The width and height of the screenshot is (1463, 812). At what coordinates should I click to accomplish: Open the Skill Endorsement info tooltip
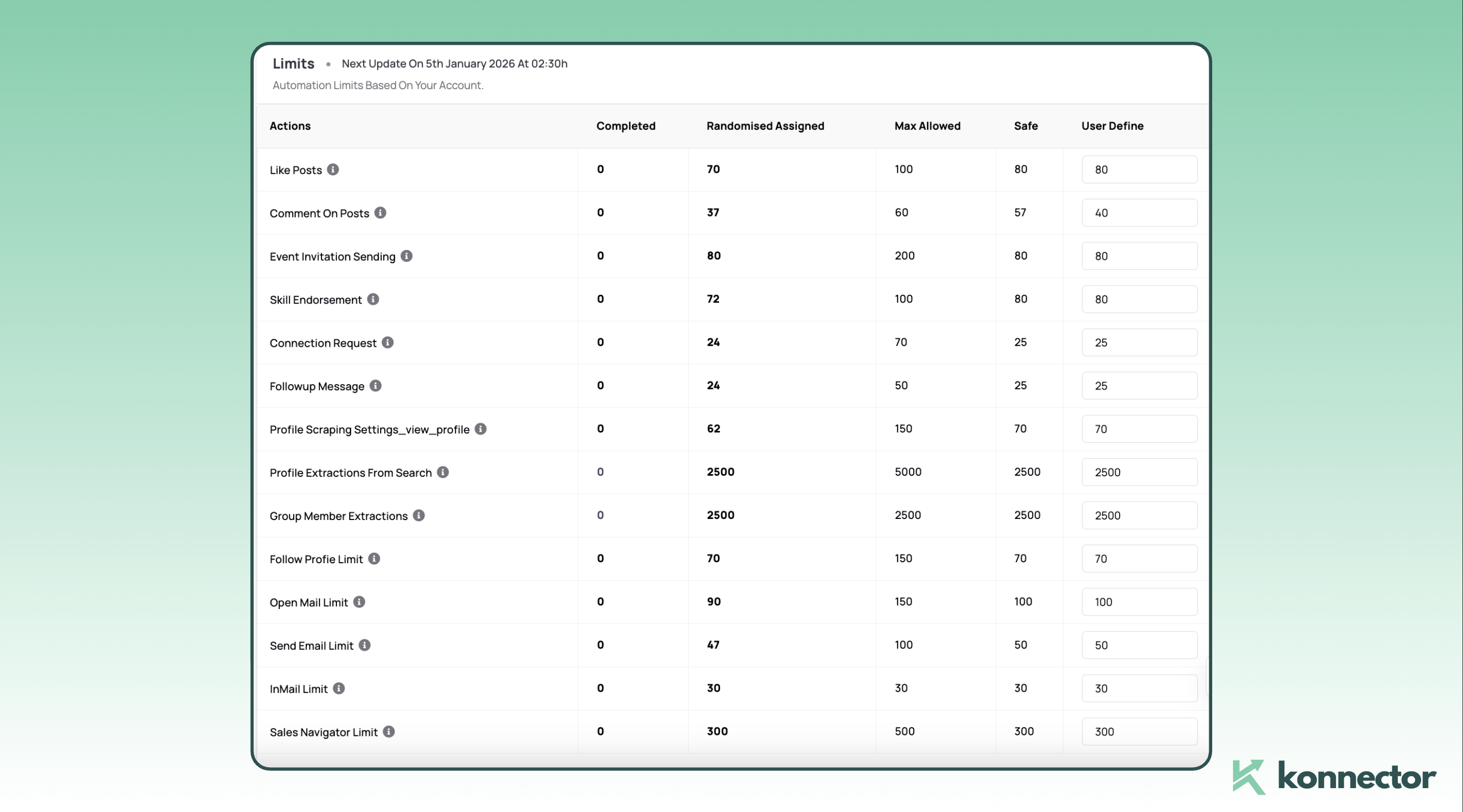(x=374, y=299)
